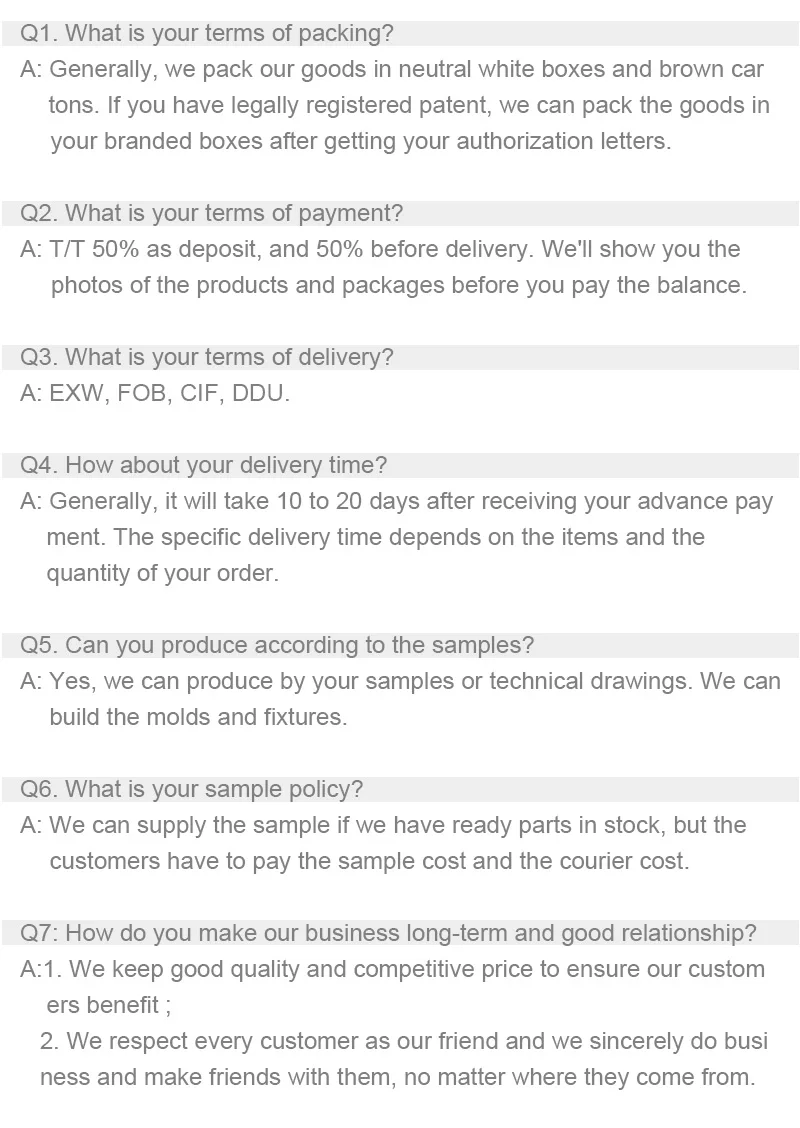800x1128 pixels.
Task: Click the Q7 long-term relationship question
Action: 388,933
